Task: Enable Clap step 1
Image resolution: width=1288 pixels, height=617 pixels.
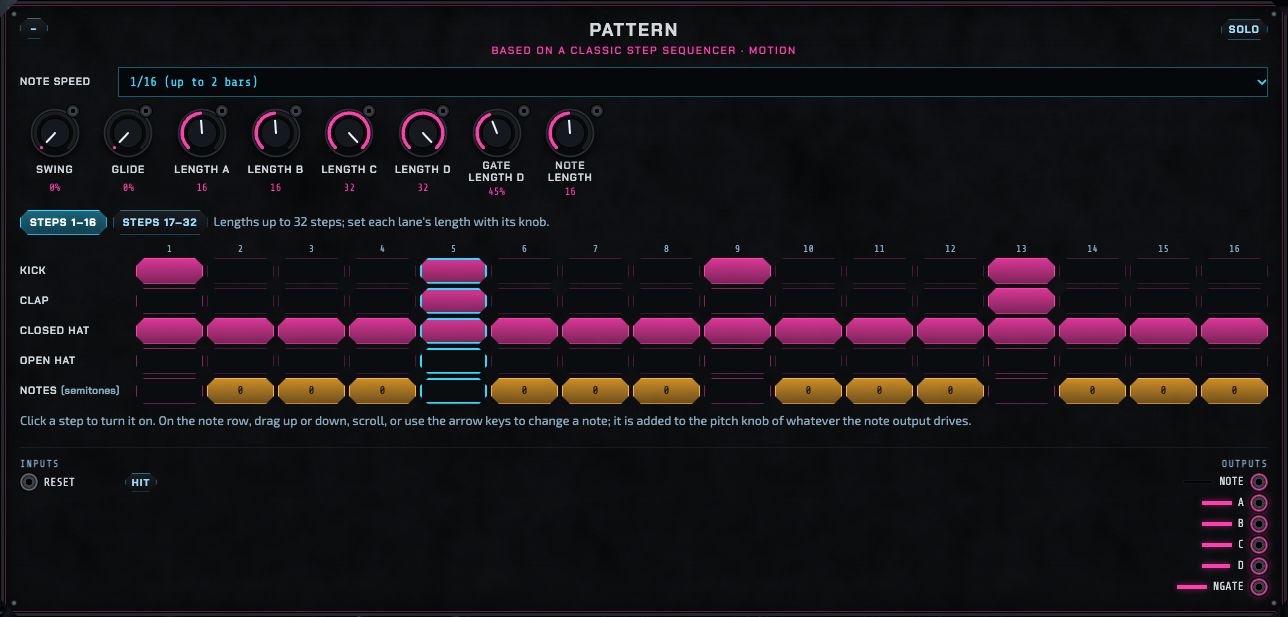Action: click(170, 300)
